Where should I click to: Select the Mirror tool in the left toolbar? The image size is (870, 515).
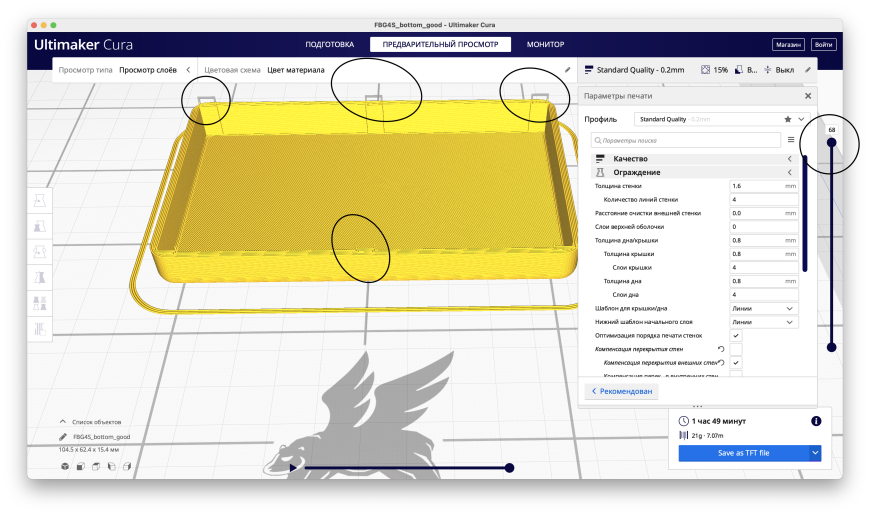point(40,277)
